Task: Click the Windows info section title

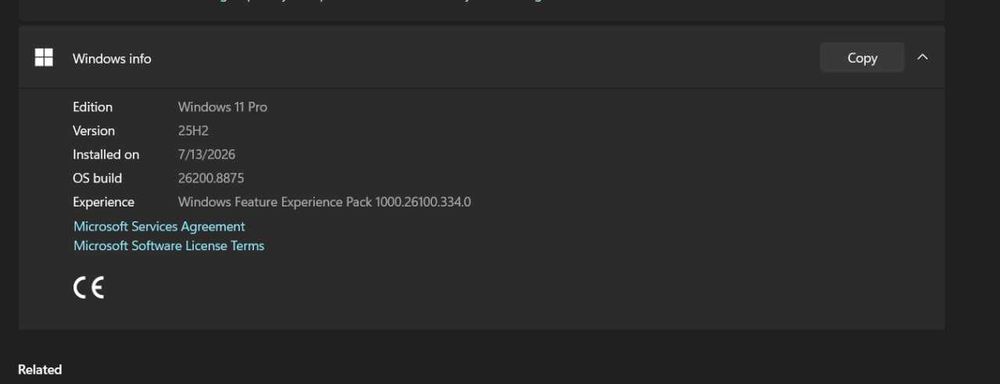Action: [x=112, y=59]
